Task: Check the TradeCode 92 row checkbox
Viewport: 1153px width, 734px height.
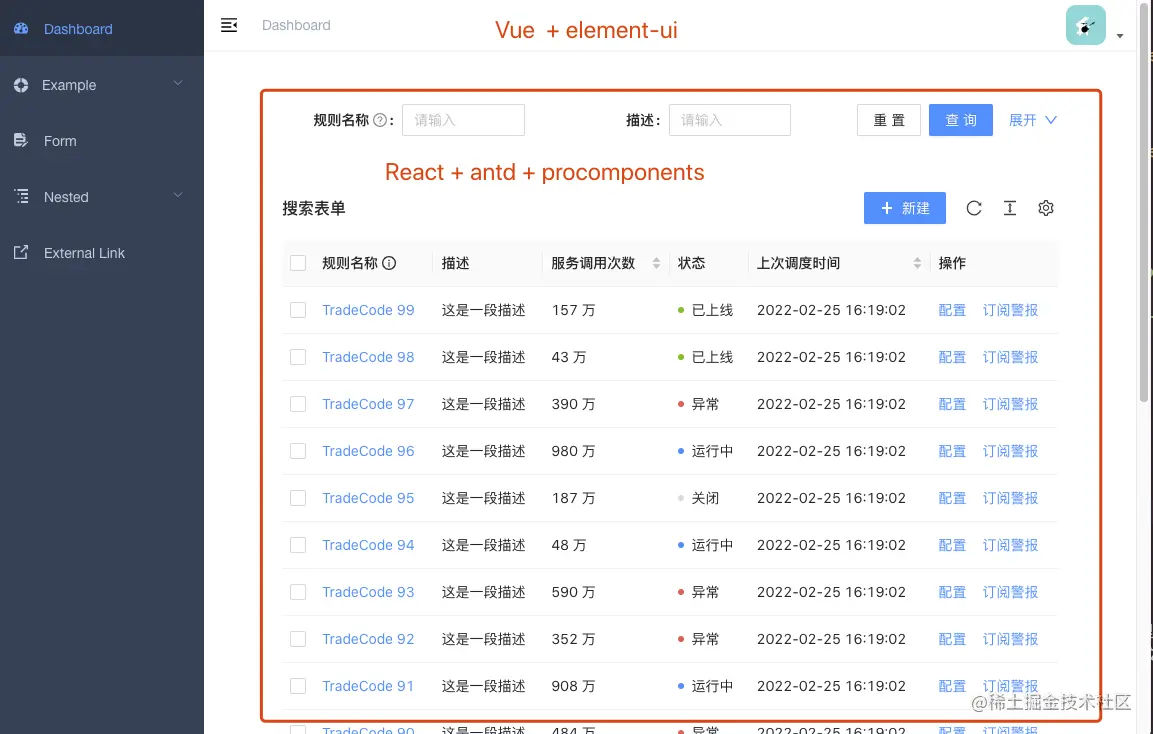Action: (298, 639)
